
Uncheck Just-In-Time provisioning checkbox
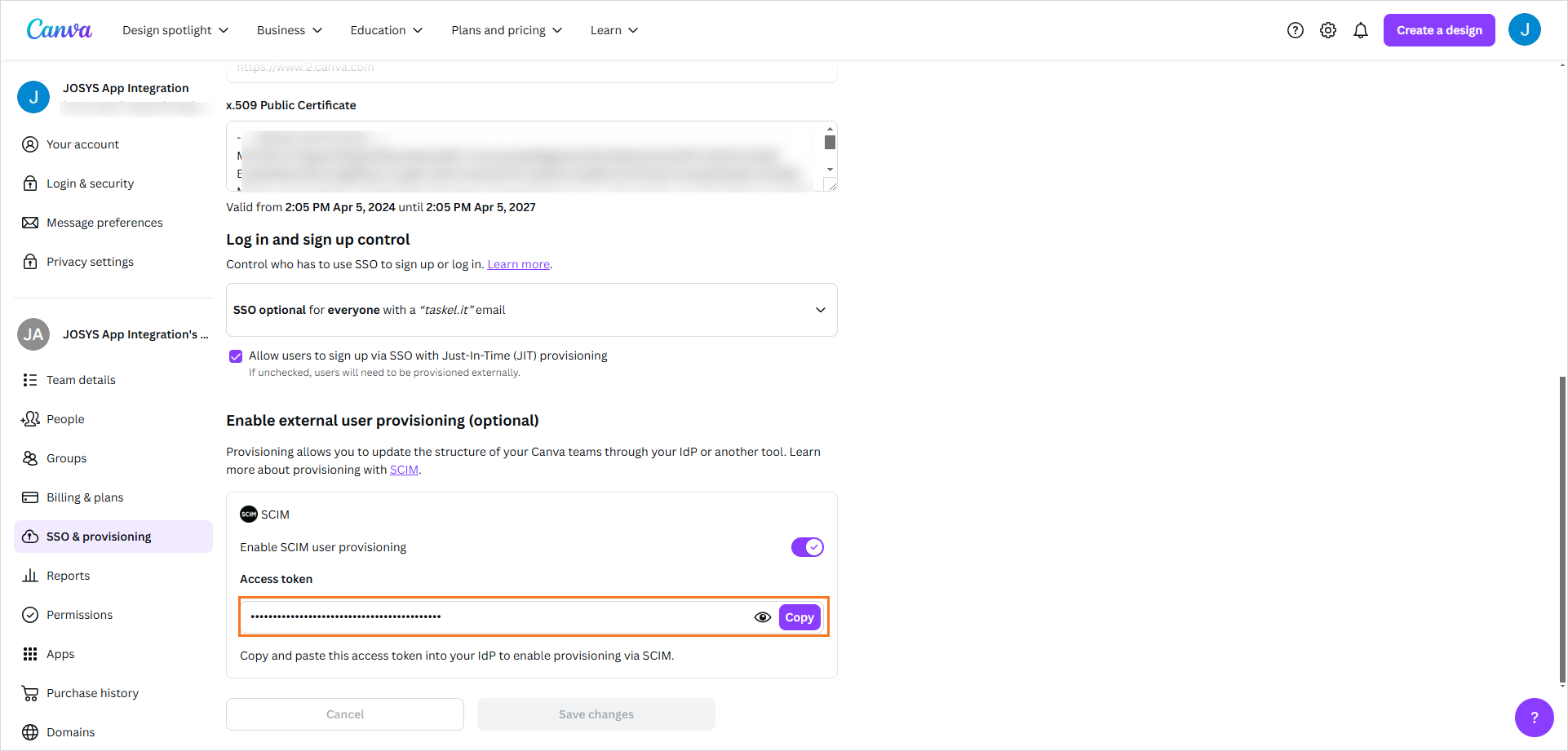236,356
